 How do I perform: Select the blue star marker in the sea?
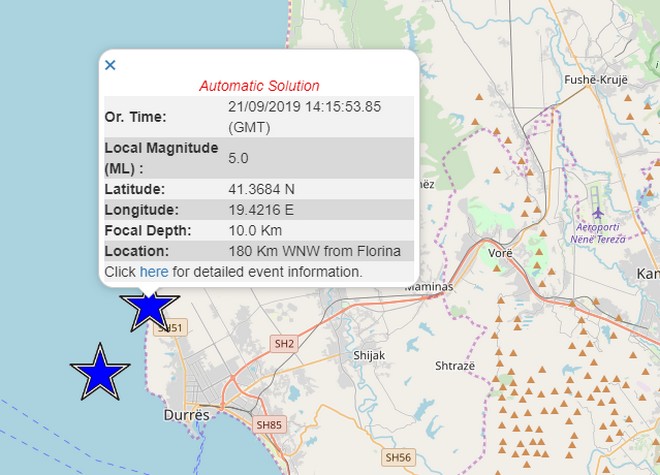[x=100, y=372]
